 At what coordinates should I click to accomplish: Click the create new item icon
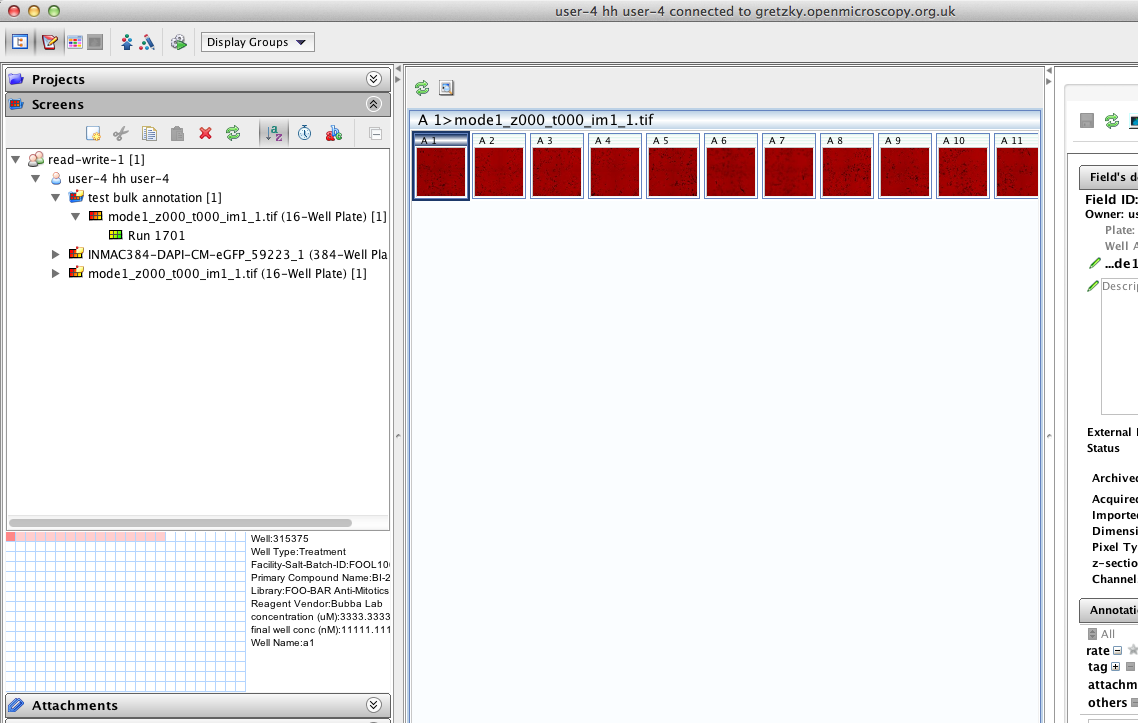[93, 133]
